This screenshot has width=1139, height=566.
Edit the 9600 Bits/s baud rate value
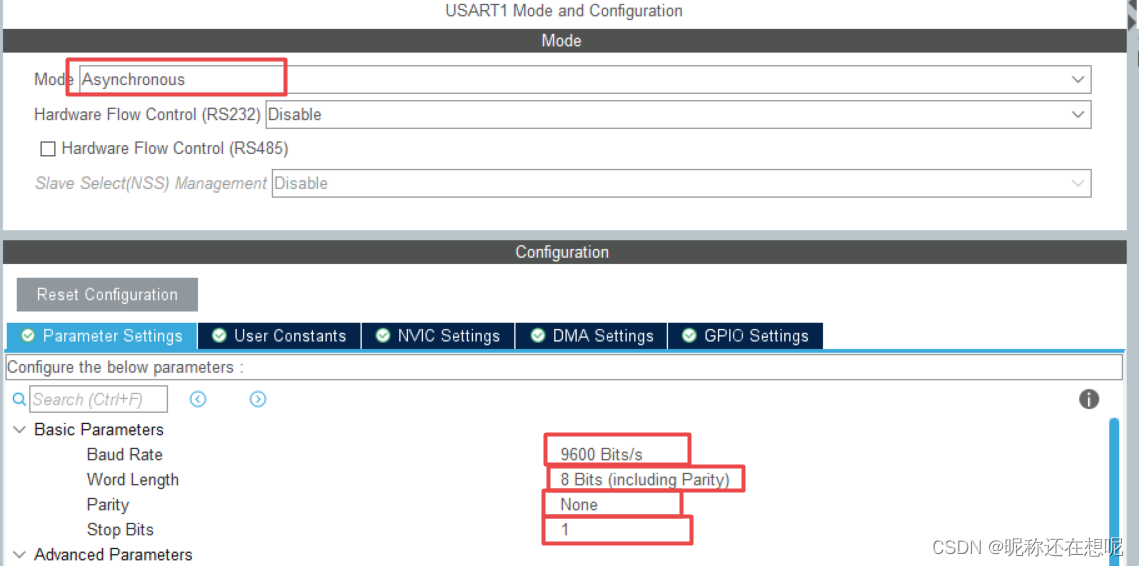tap(601, 455)
